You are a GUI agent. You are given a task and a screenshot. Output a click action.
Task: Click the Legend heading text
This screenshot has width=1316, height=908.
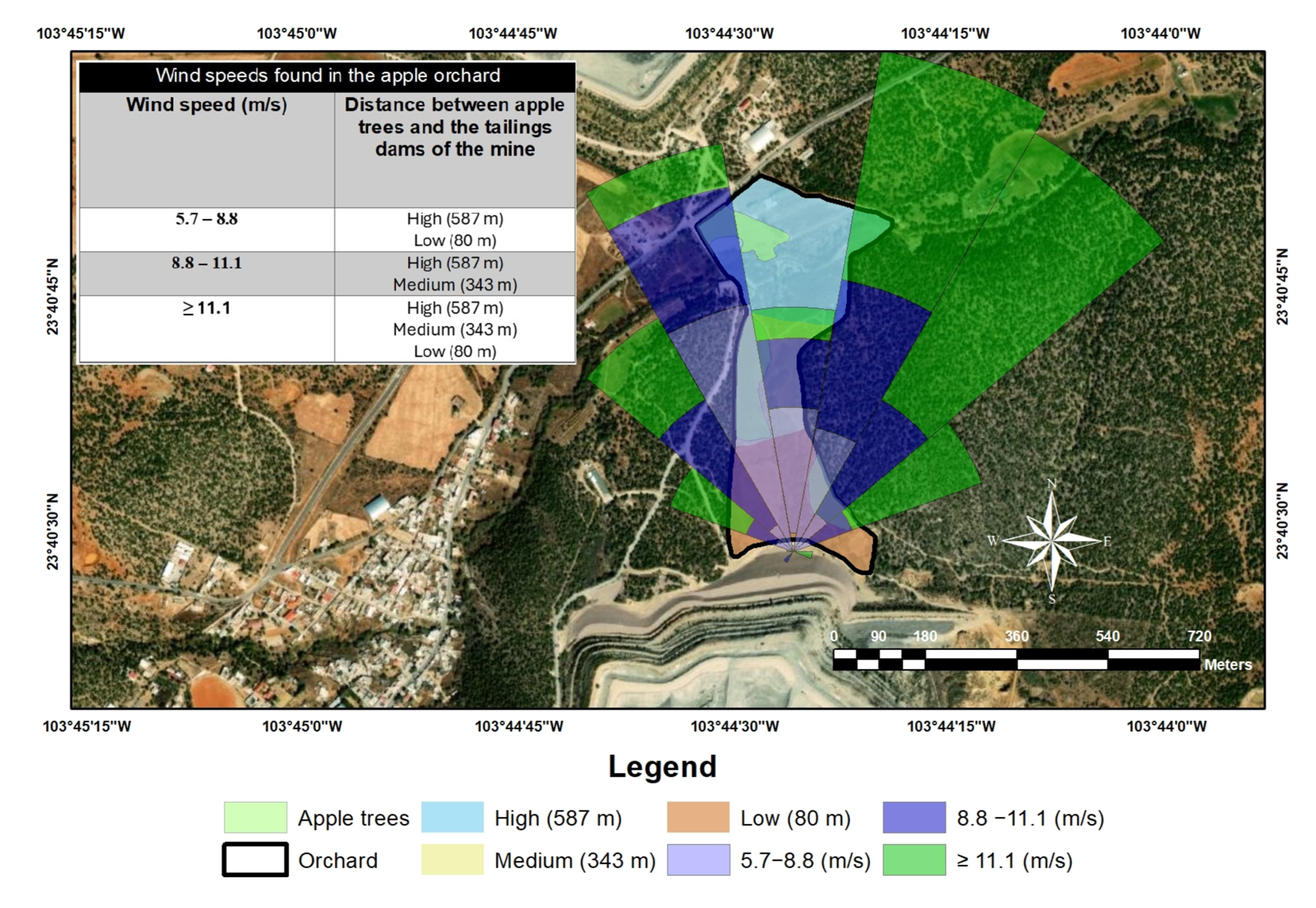click(x=662, y=766)
